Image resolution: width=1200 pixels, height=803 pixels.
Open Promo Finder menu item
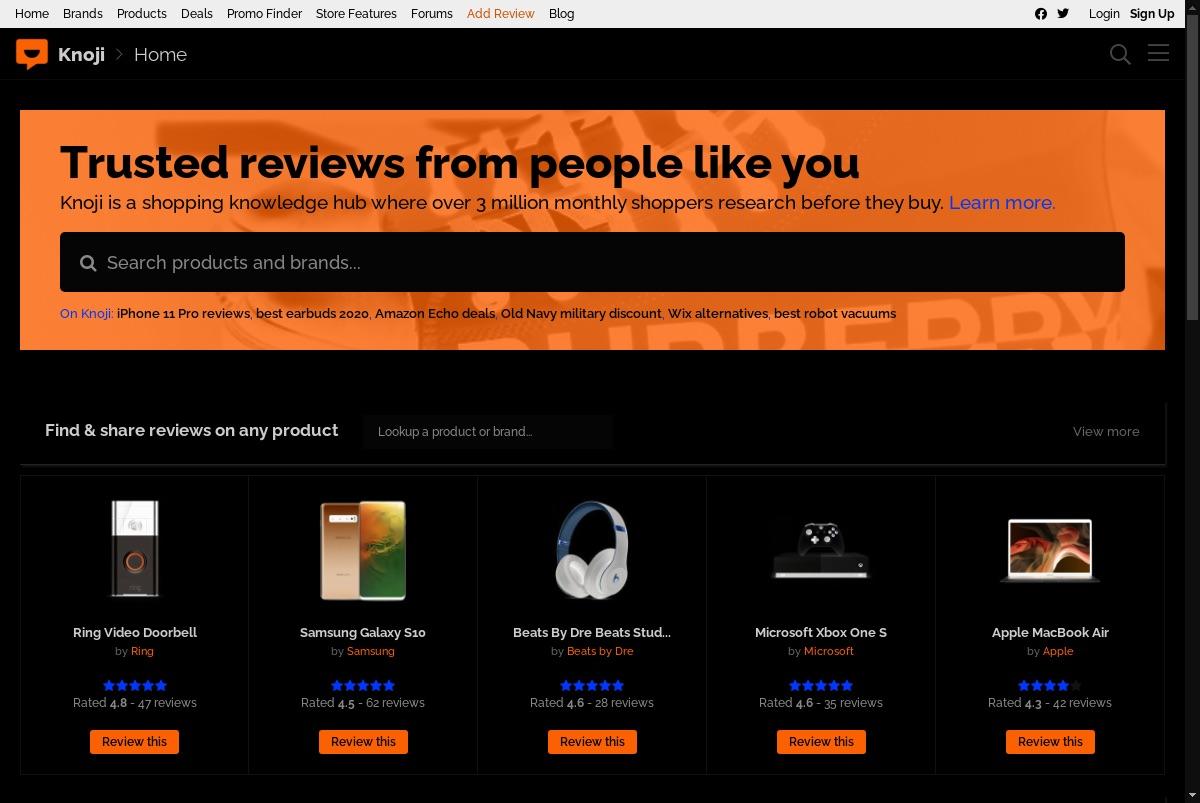[264, 14]
